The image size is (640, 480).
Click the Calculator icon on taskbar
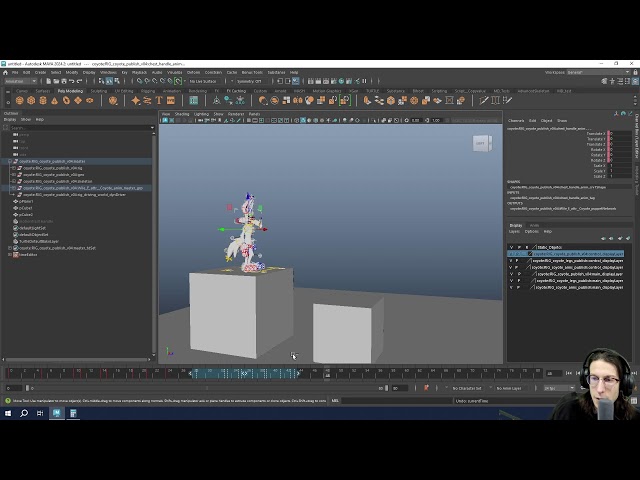click(73, 413)
